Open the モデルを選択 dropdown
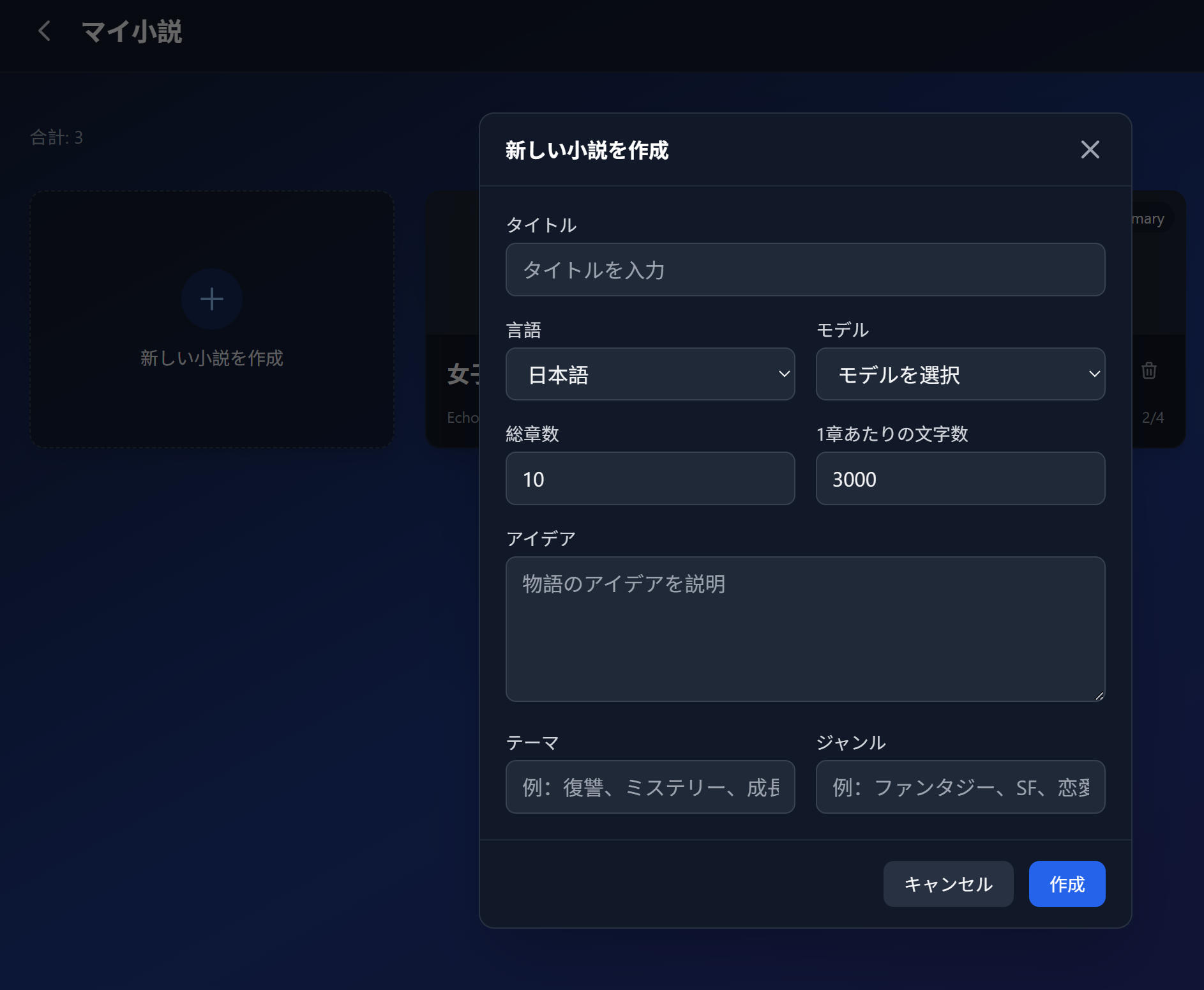Viewport: 1204px width, 990px height. [959, 375]
